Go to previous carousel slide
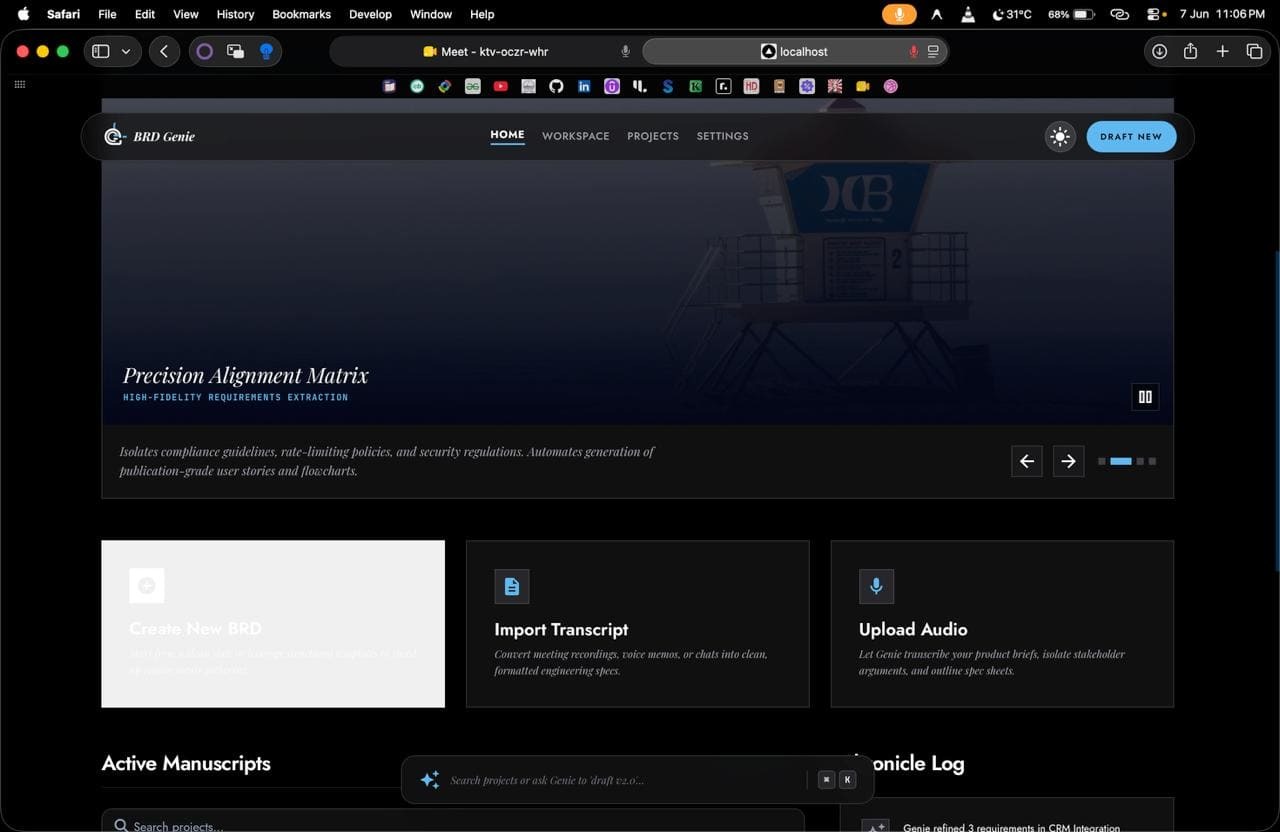The image size is (1280, 832). [1027, 461]
